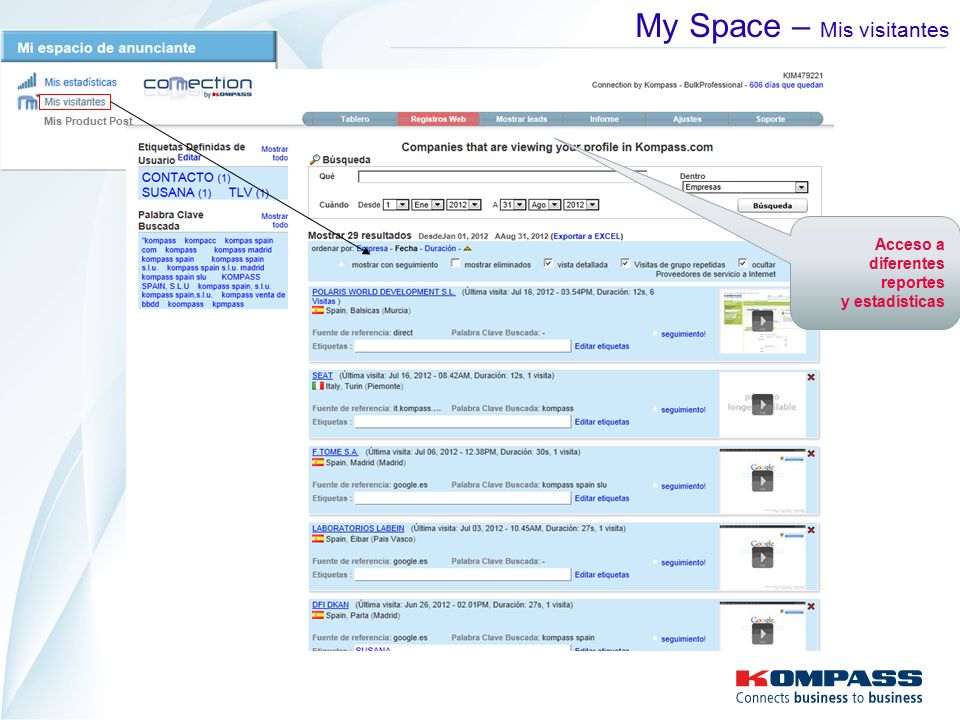The image size is (960, 720).
Task: Click the Italy flag under SEAT
Action: pyautogui.click(x=318, y=386)
